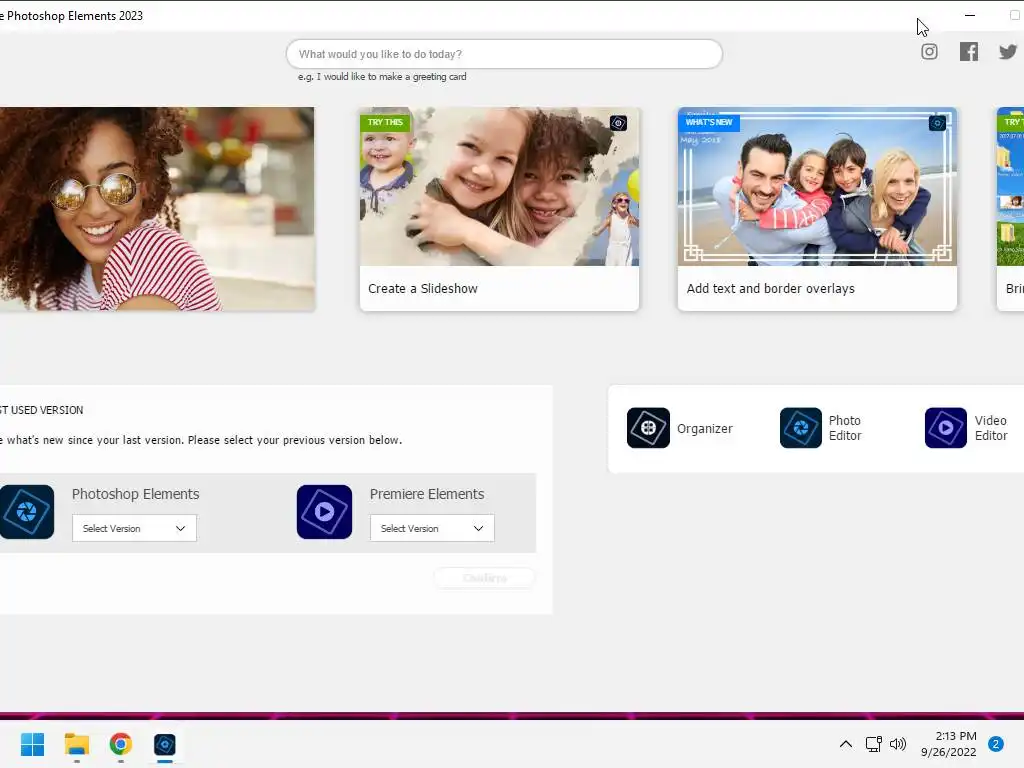The width and height of the screenshot is (1024, 768).
Task: Click the 'WHAT'S NEW' tag on the overlays card
Action: (709, 122)
